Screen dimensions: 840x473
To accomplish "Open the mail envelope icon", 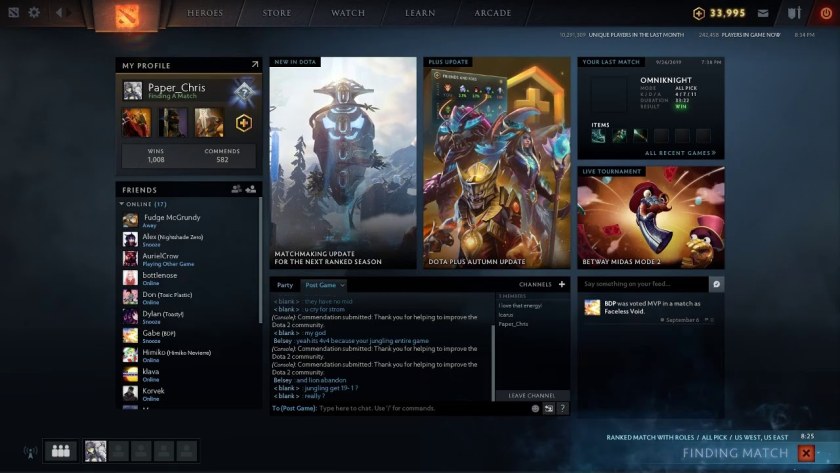I will pos(763,13).
